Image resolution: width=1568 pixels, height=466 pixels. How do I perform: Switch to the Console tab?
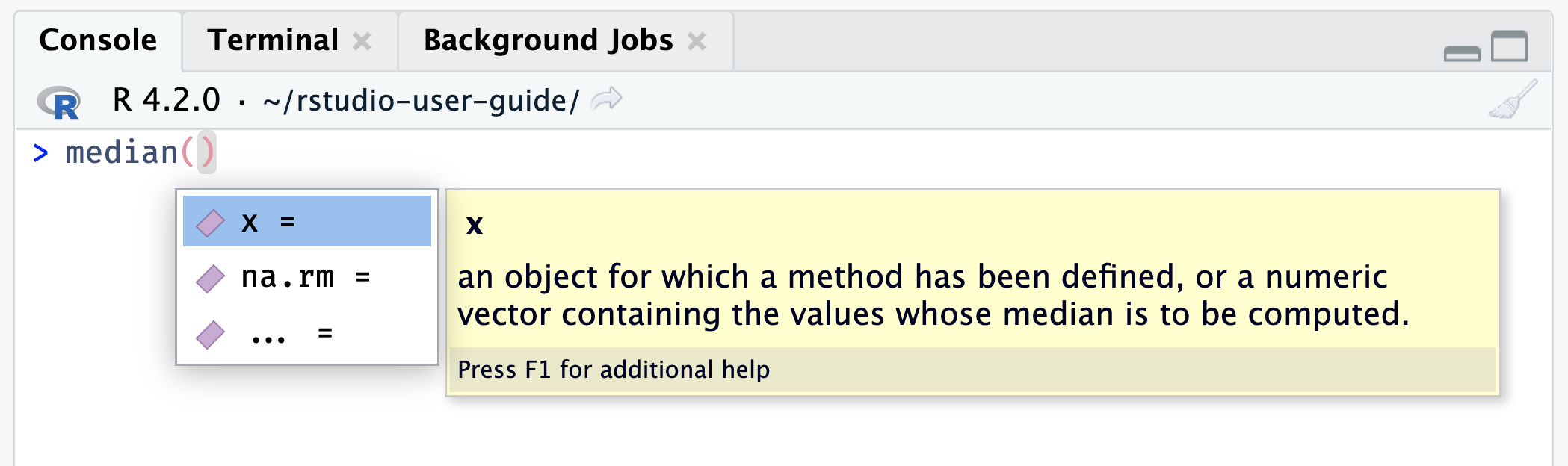pyautogui.click(x=98, y=40)
